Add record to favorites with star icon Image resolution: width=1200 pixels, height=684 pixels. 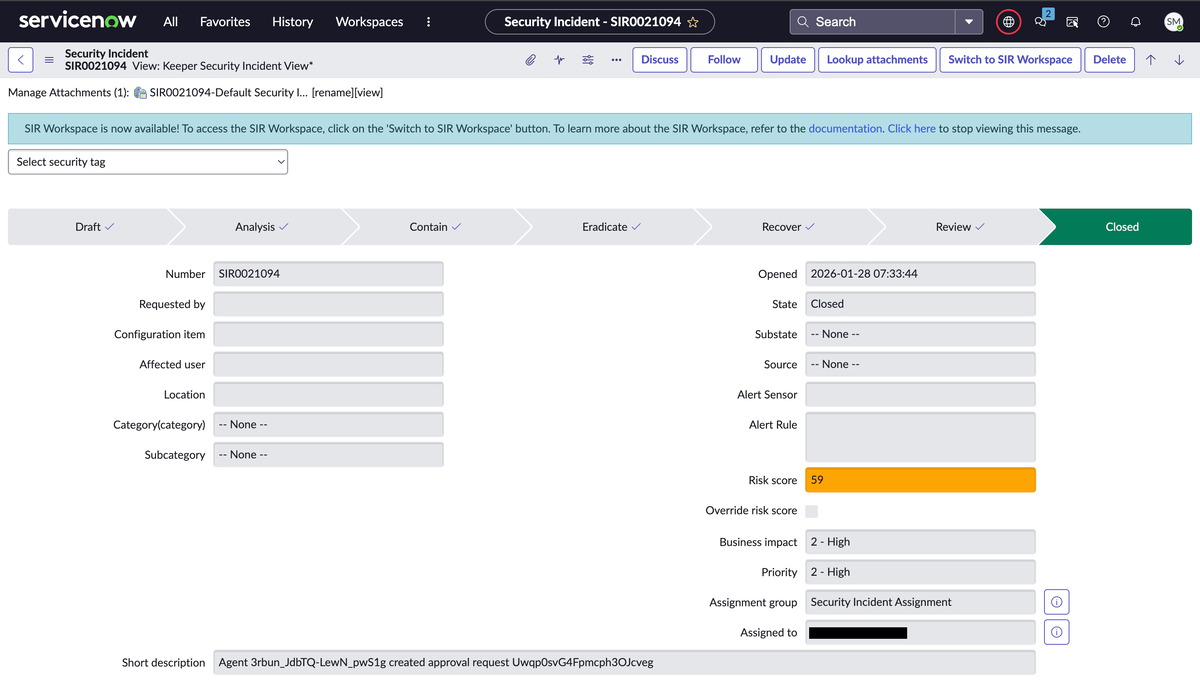pos(693,22)
